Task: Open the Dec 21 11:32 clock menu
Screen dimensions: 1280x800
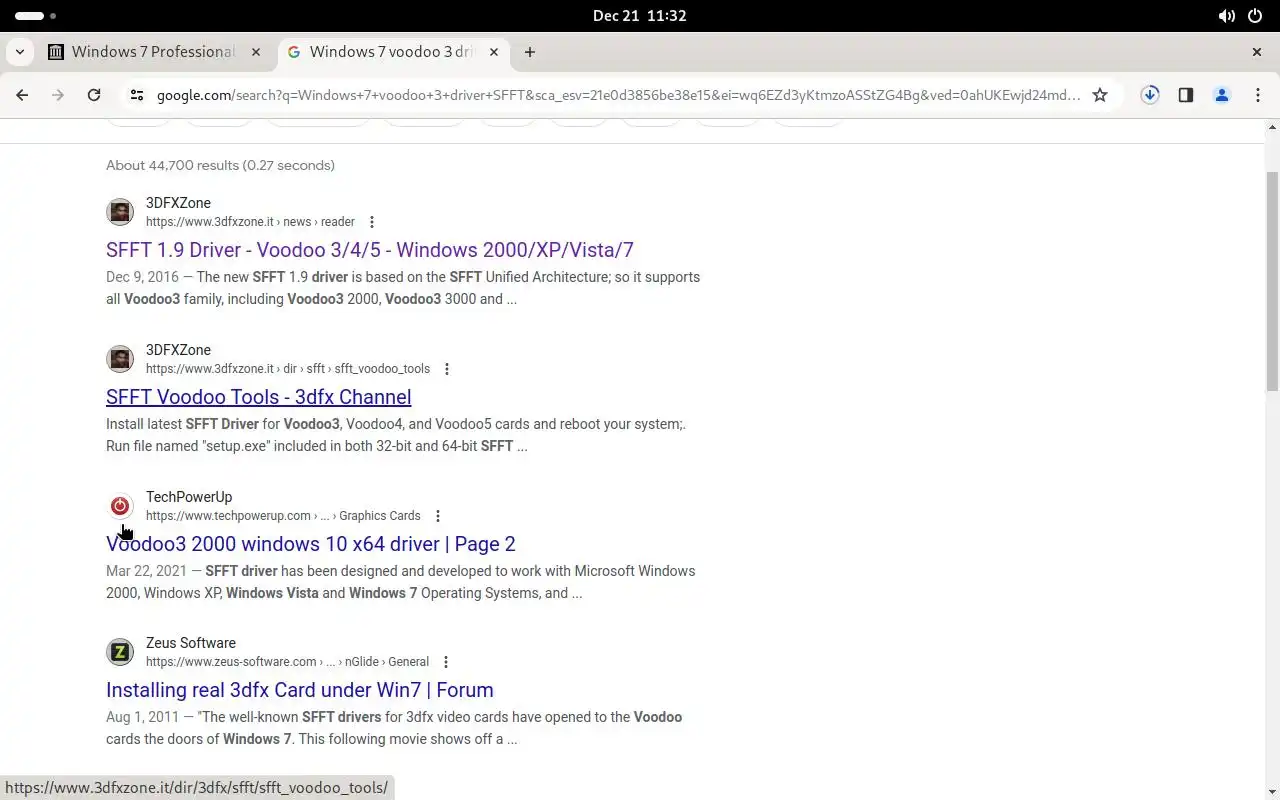Action: [640, 16]
